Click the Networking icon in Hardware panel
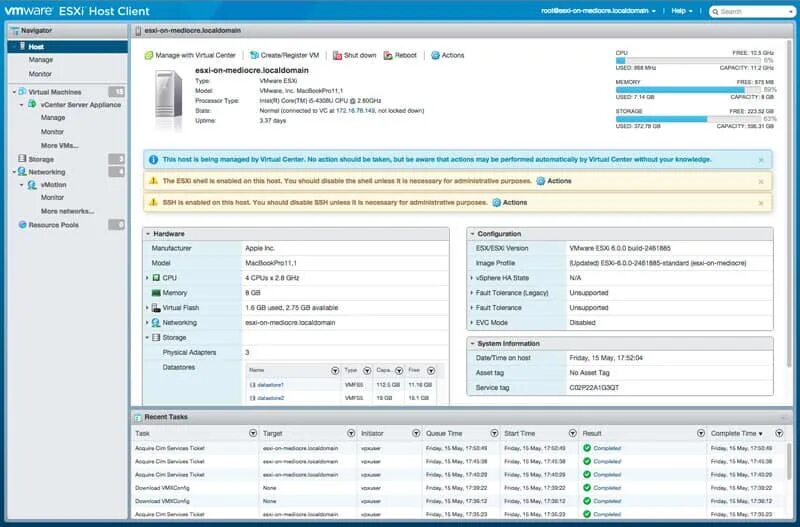 [x=157, y=322]
